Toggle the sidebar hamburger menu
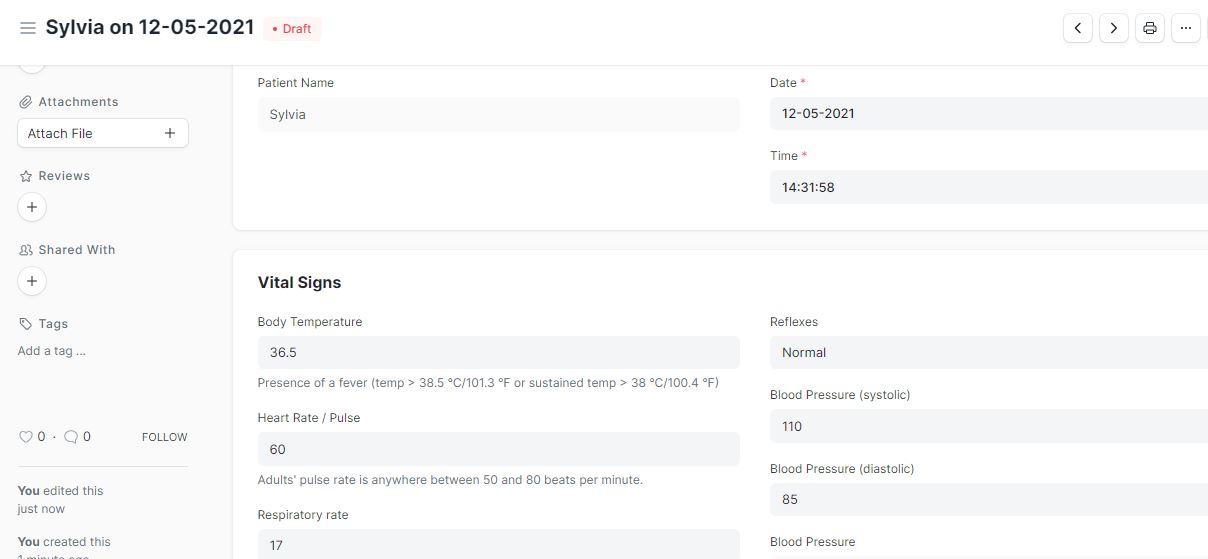The height and width of the screenshot is (559, 1208). (x=28, y=28)
